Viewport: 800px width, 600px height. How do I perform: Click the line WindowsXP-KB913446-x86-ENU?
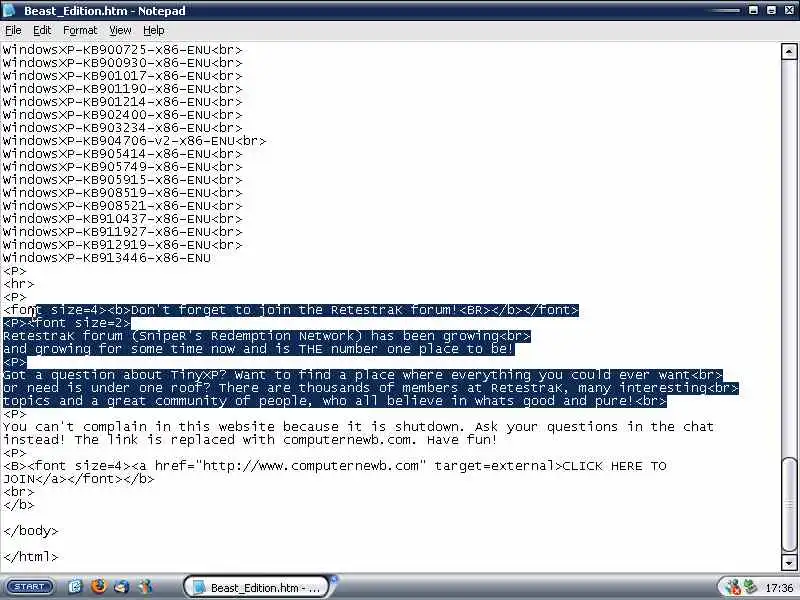coord(107,258)
